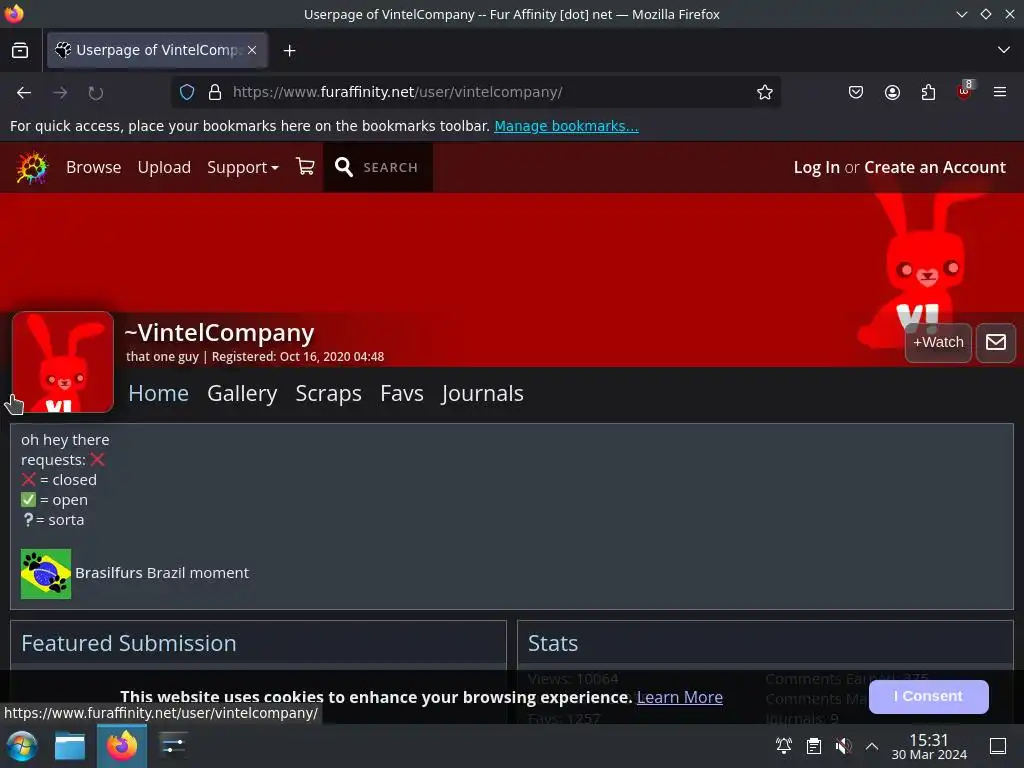The width and height of the screenshot is (1024, 768).
Task: Click the Stats section heading
Action: (x=552, y=643)
